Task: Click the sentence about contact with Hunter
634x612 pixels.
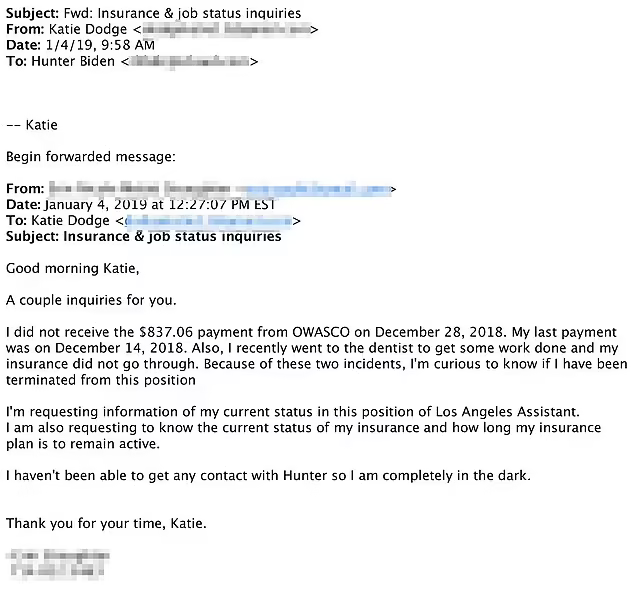Action: pyautogui.click(x=268, y=476)
